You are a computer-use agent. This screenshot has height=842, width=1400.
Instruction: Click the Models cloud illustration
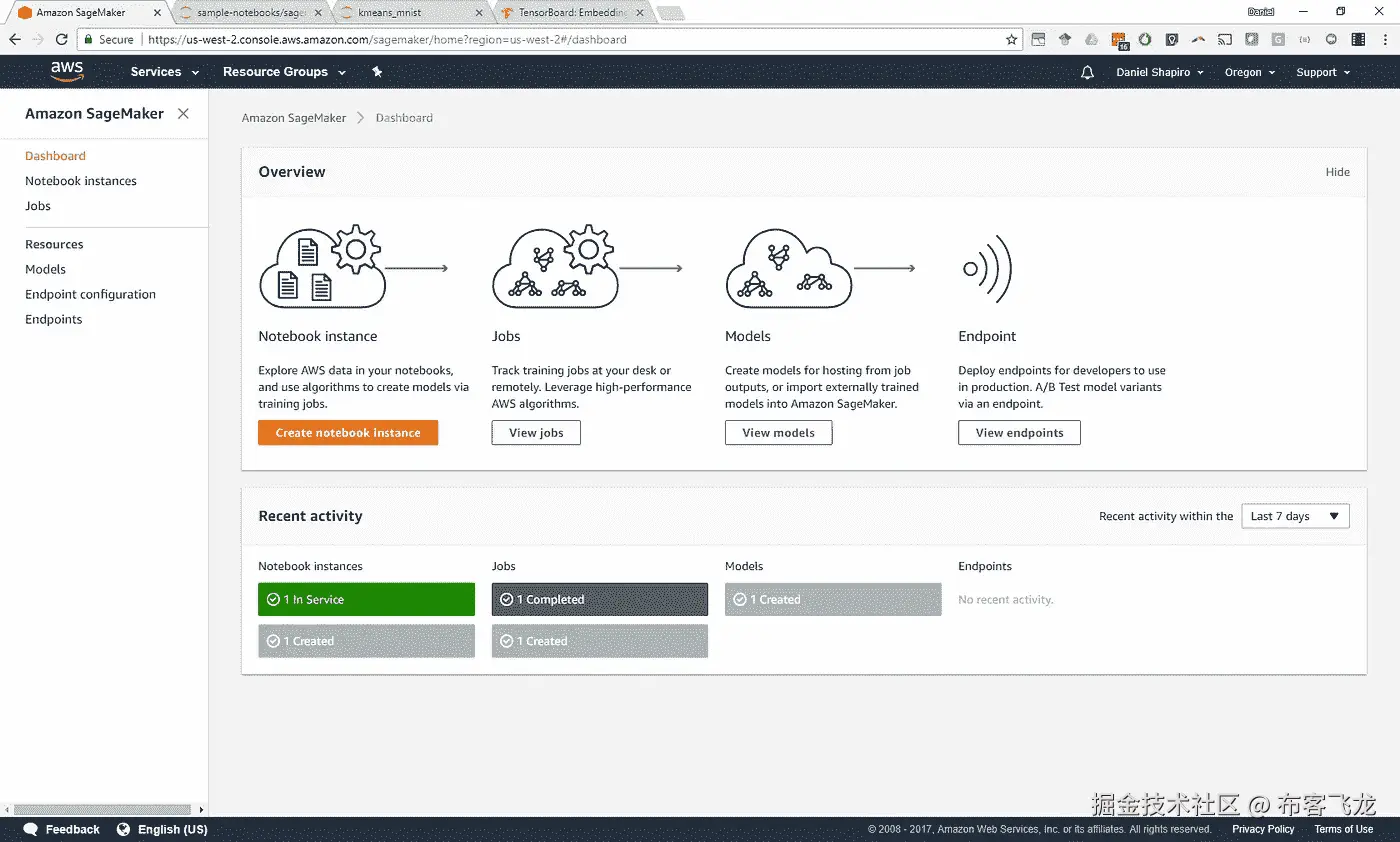[788, 268]
